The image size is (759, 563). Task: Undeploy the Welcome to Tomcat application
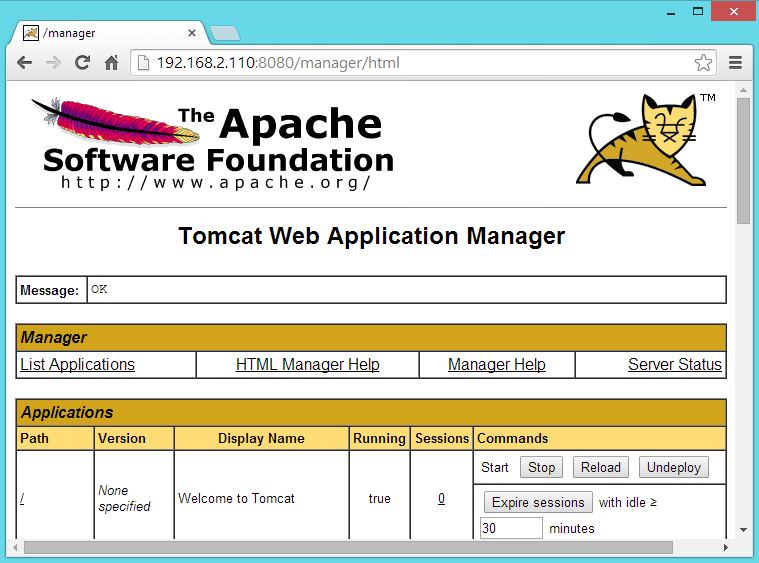pos(674,467)
